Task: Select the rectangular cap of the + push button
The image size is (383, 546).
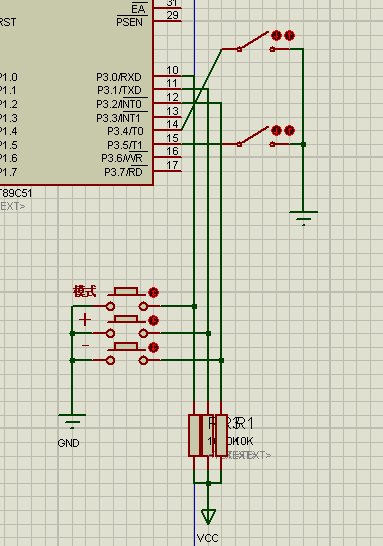Action: [x=126, y=319]
